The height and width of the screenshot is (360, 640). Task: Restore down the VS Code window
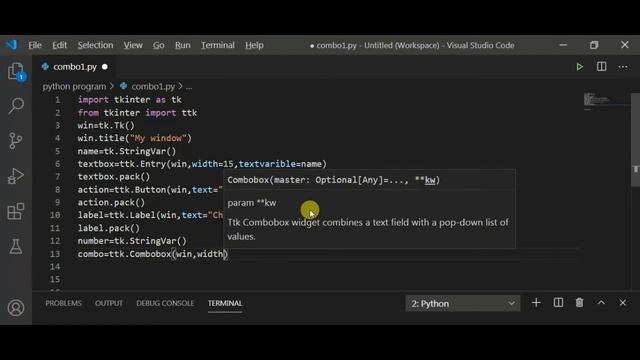(x=594, y=45)
